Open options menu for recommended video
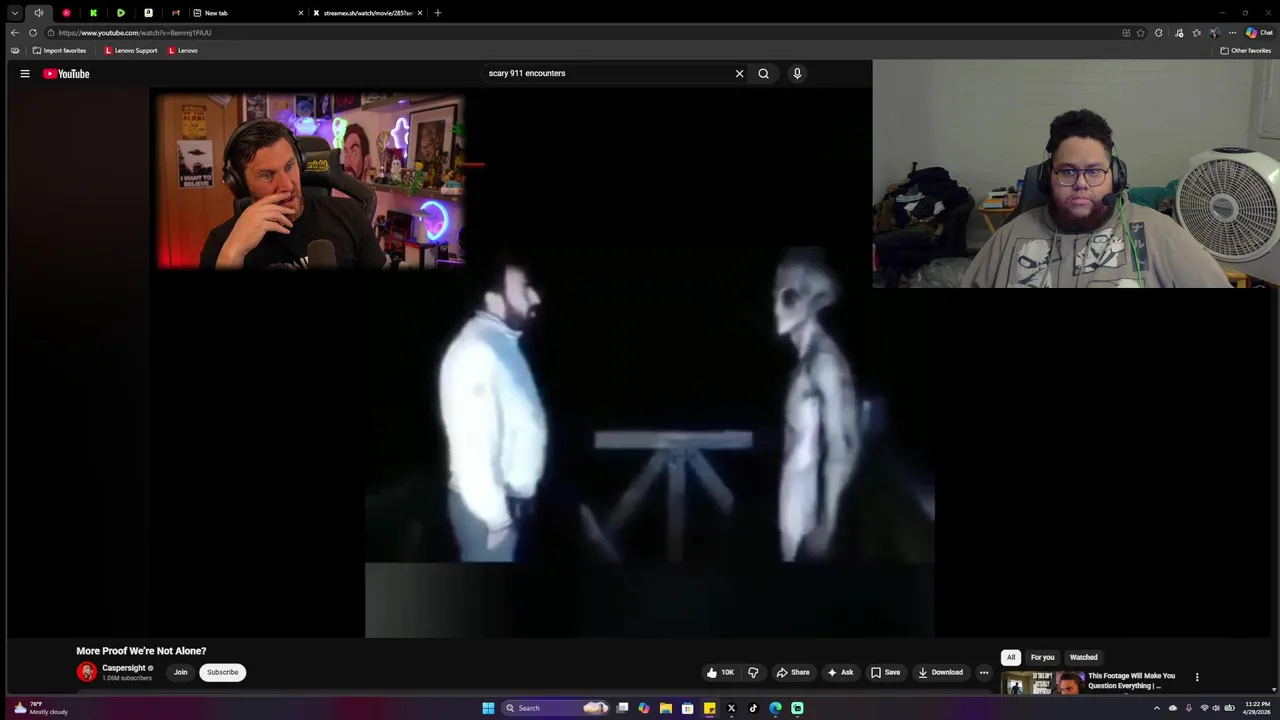The image size is (1280, 720). (x=1197, y=677)
